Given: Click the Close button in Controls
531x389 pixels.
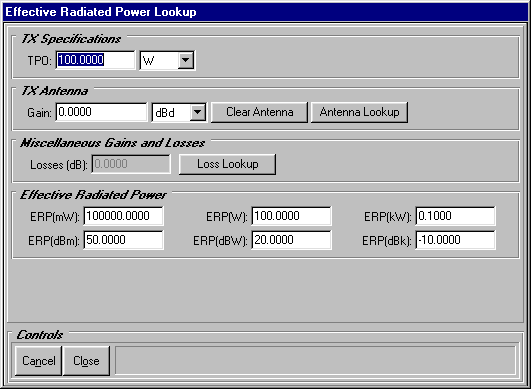Looking at the screenshot, I should (86, 361).
